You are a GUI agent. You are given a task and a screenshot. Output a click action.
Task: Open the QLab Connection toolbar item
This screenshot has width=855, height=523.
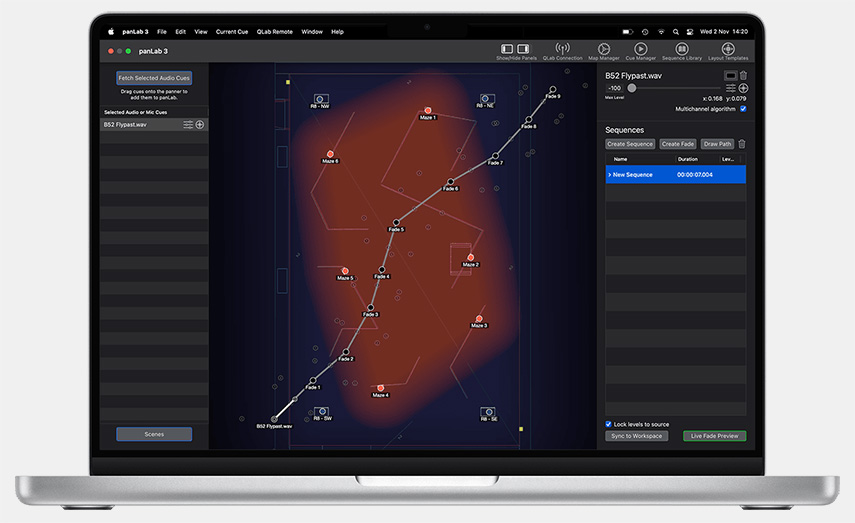(x=562, y=49)
